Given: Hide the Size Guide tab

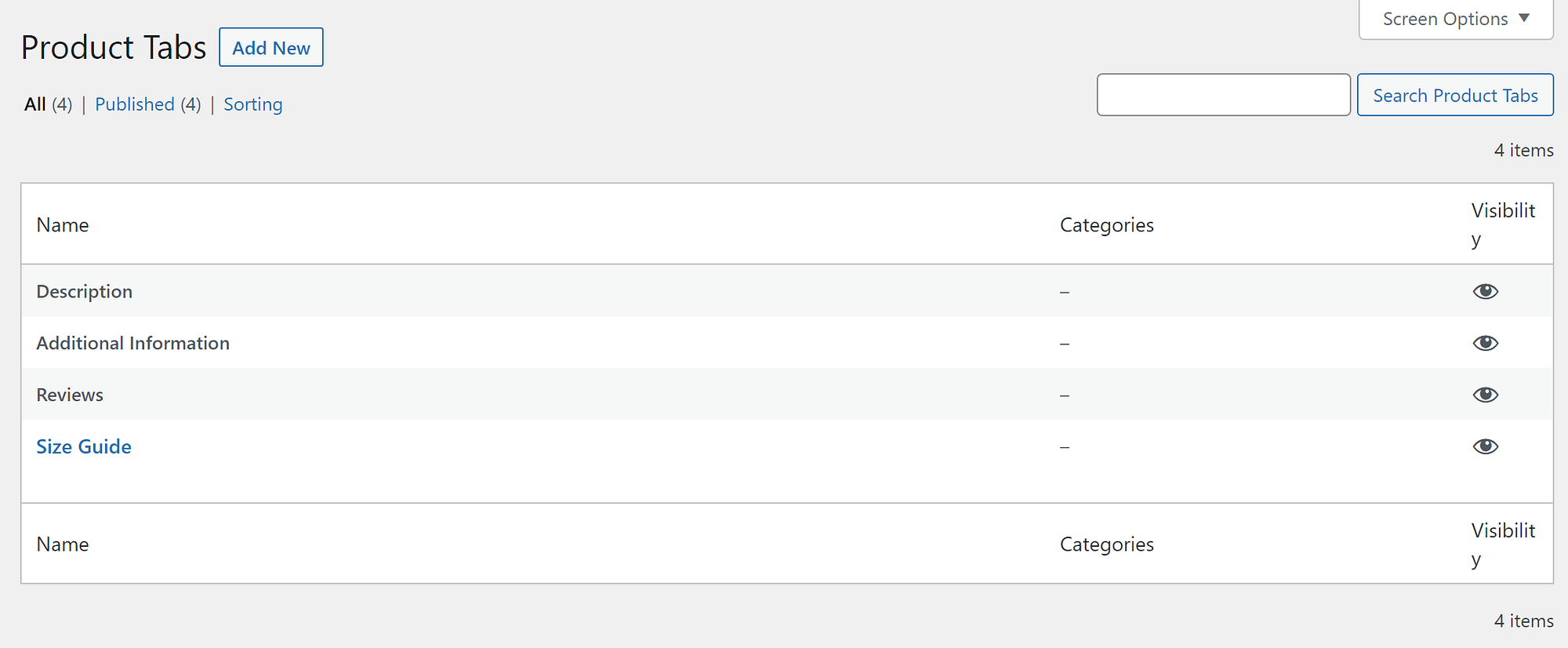Looking at the screenshot, I should [x=1486, y=446].
